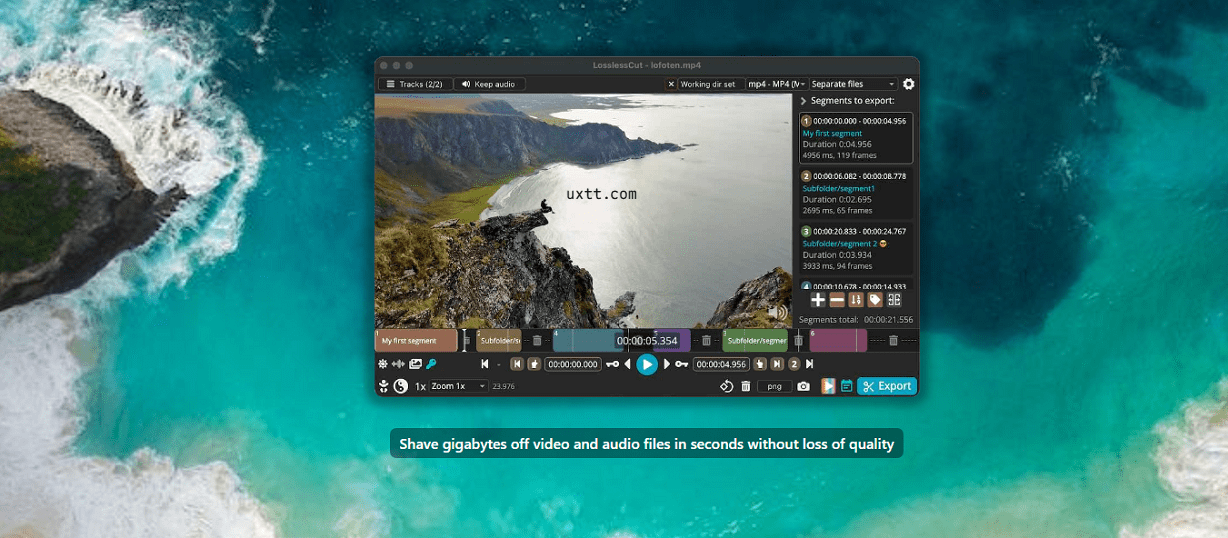Screen dimensions: 1228x538
Task: Expand the Zoom 1x dropdown
Action: [458, 386]
